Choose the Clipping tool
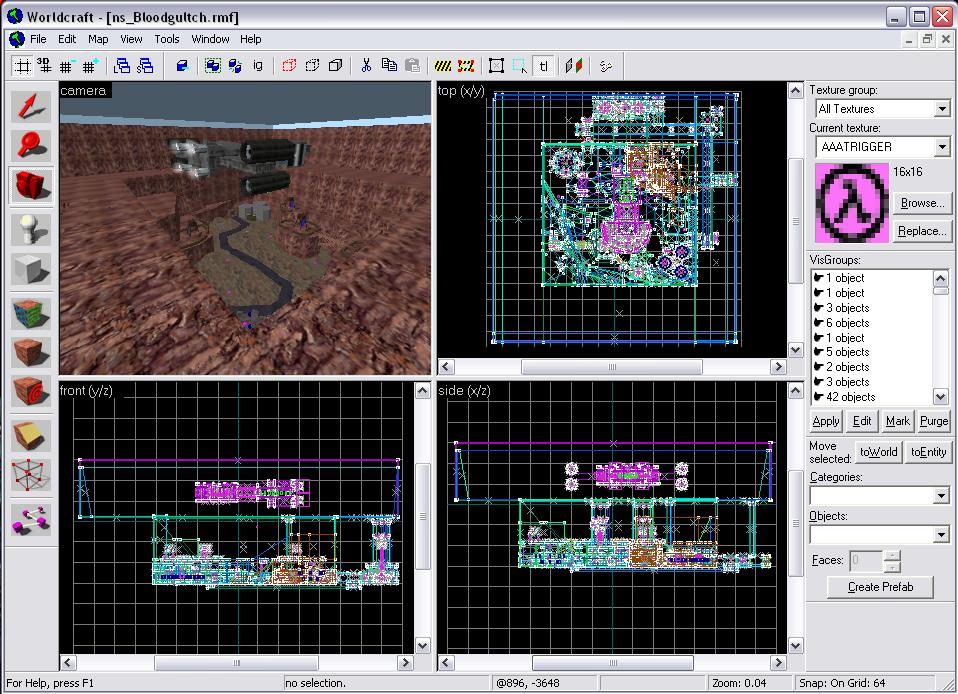958x694 pixels. (31, 436)
